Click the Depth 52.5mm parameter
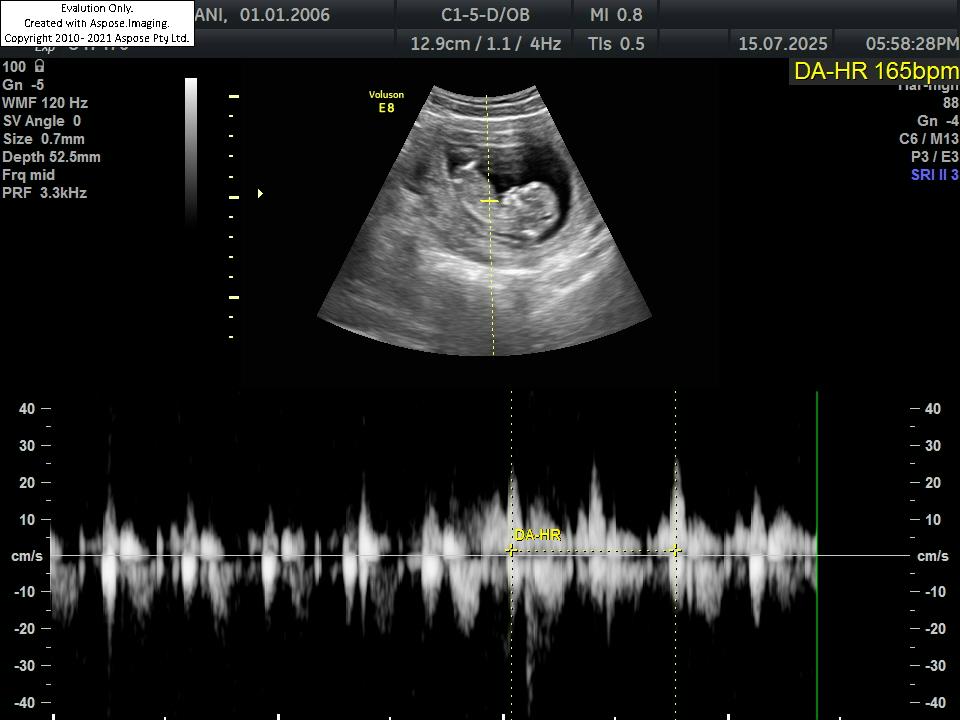960x720 pixels. (x=51, y=157)
